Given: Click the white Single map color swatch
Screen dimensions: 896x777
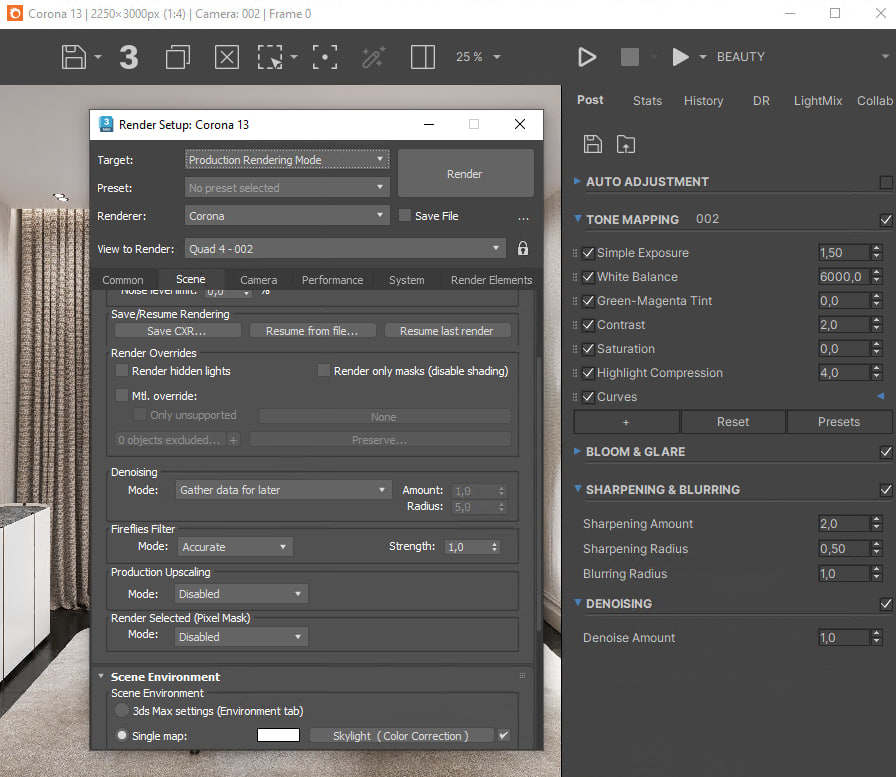Looking at the screenshot, I should coord(278,735).
